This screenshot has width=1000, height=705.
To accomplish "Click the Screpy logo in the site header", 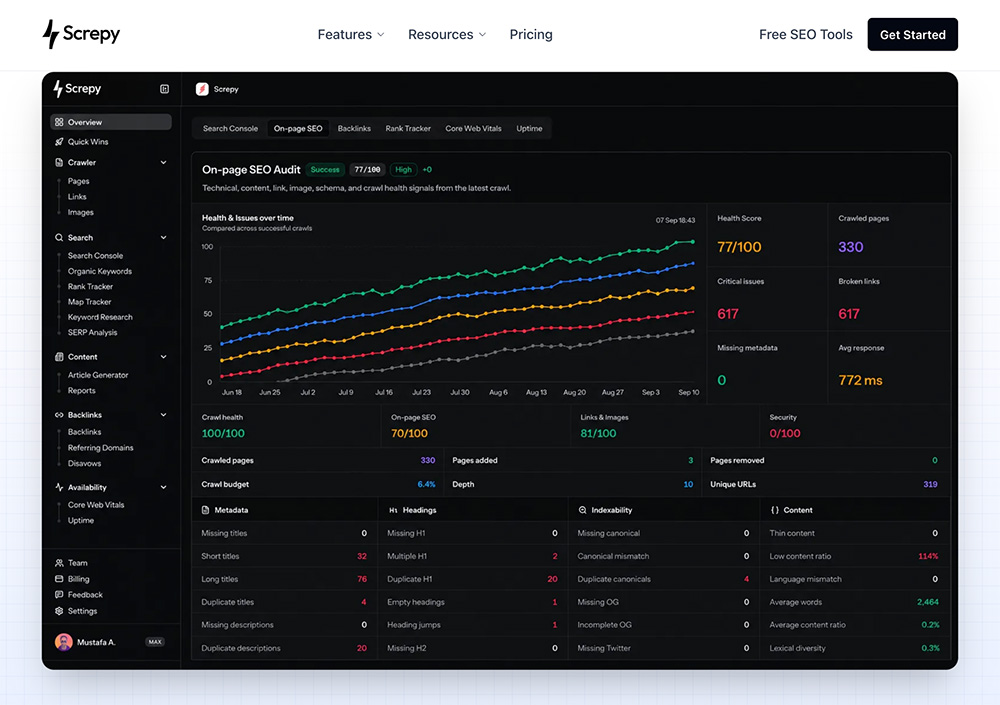I will (81, 34).
